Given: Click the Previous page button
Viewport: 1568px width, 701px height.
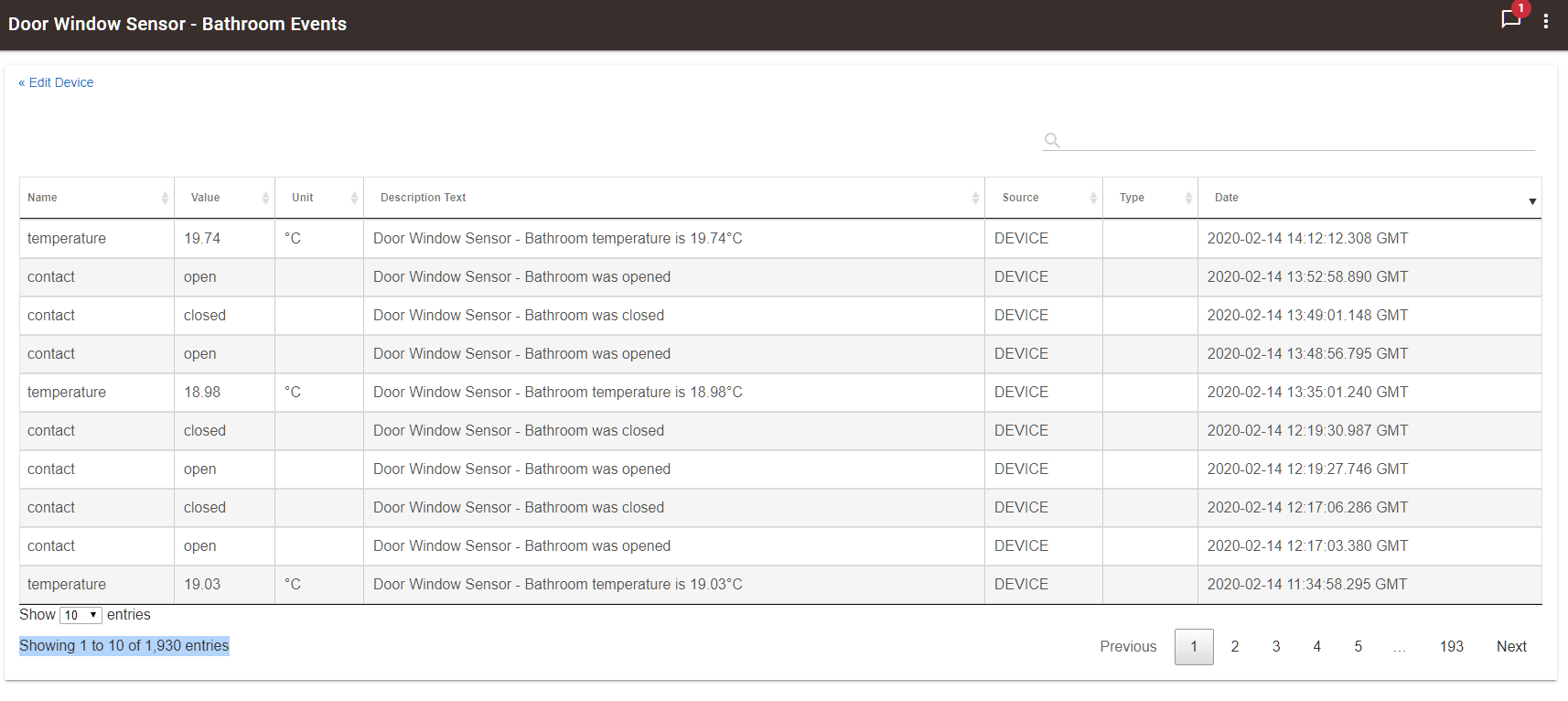Looking at the screenshot, I should [x=1128, y=646].
